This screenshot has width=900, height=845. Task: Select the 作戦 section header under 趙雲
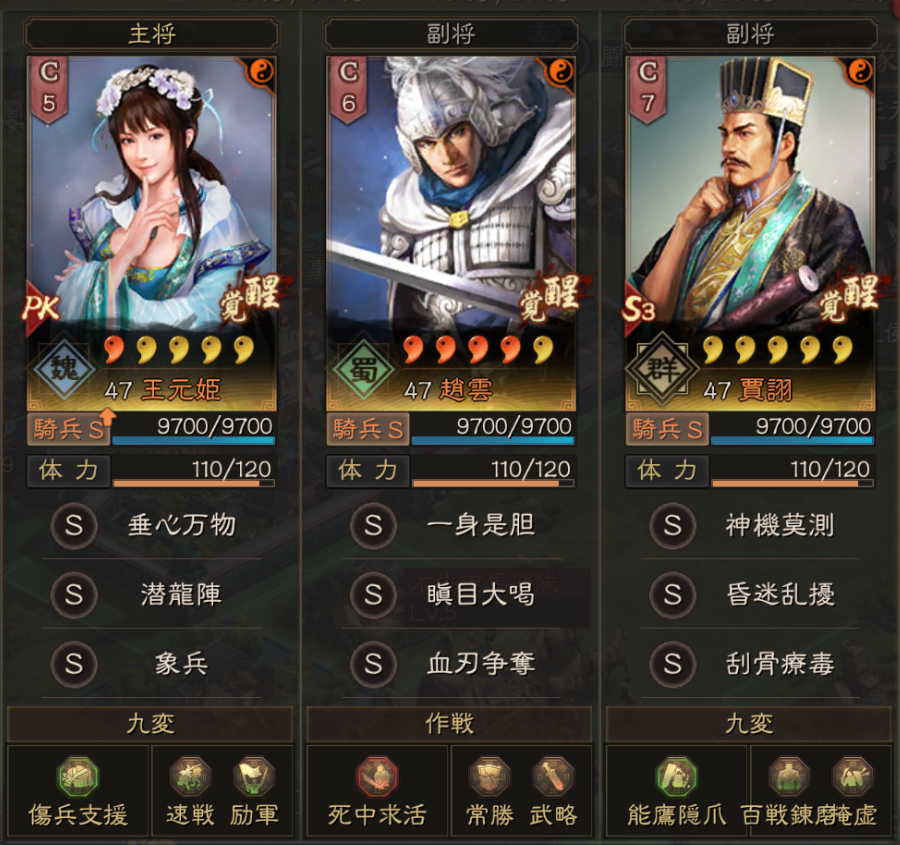(x=449, y=724)
